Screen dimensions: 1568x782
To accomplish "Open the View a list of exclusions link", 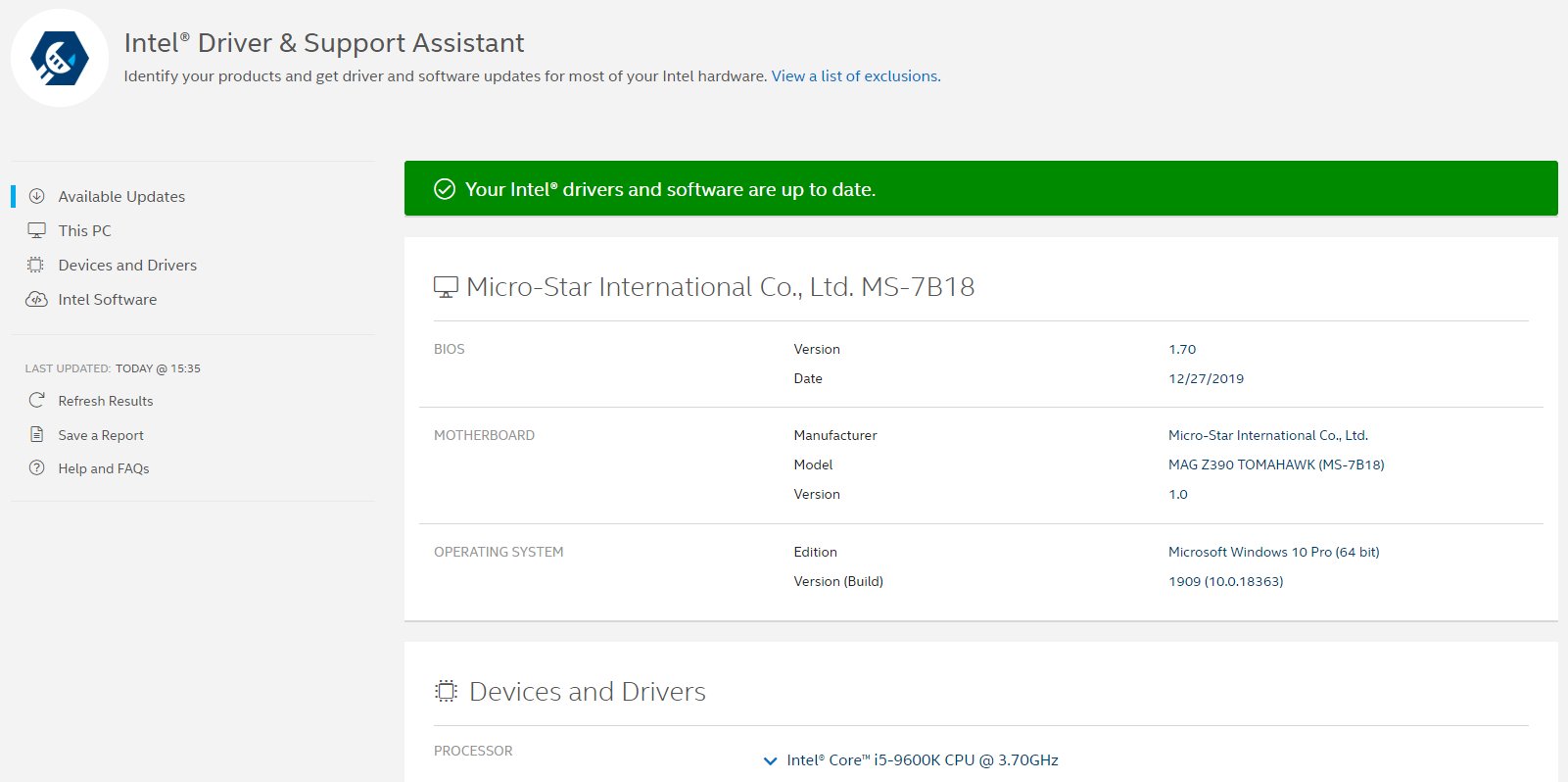I will pos(855,76).
